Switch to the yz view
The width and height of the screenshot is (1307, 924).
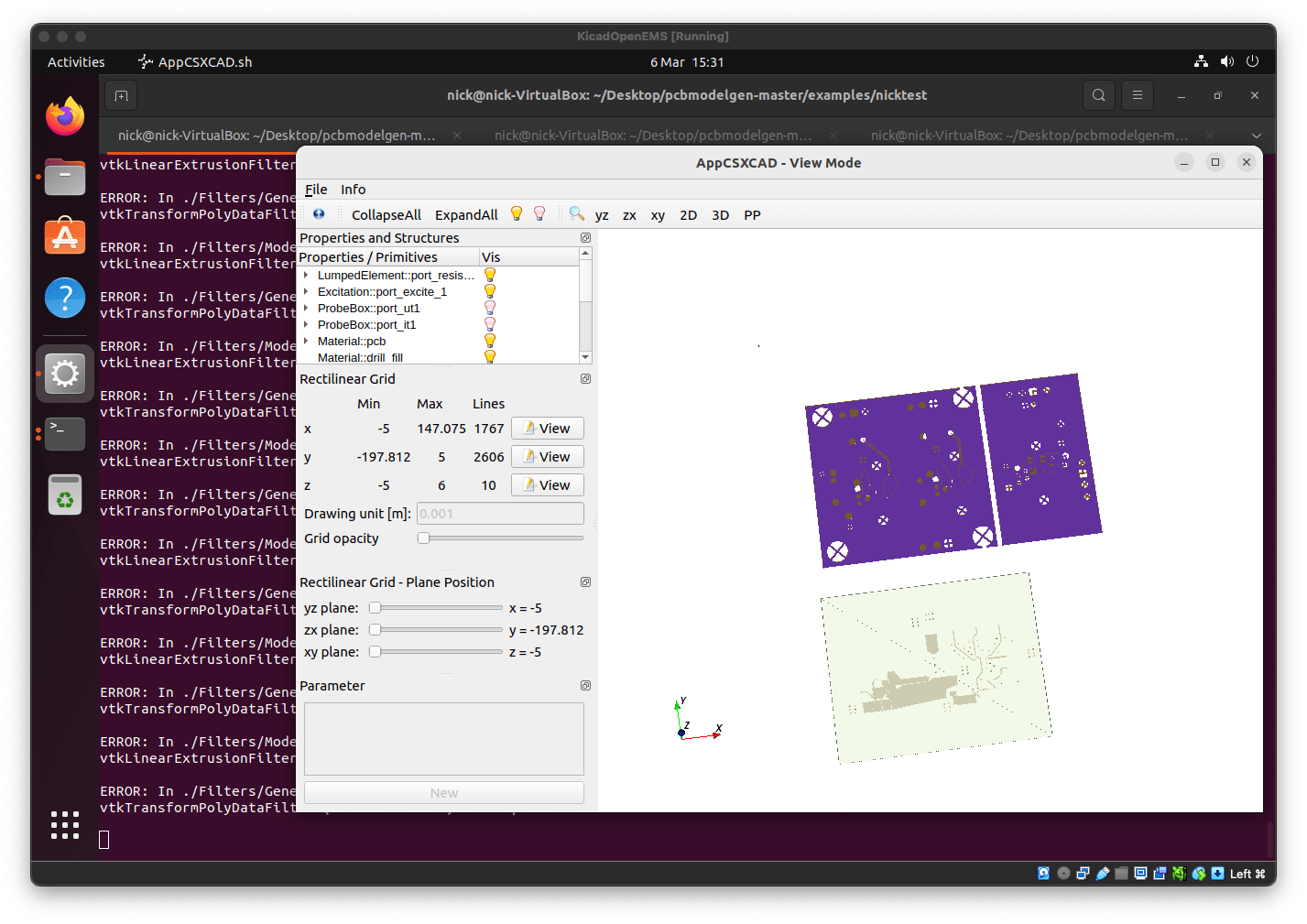pyautogui.click(x=602, y=215)
